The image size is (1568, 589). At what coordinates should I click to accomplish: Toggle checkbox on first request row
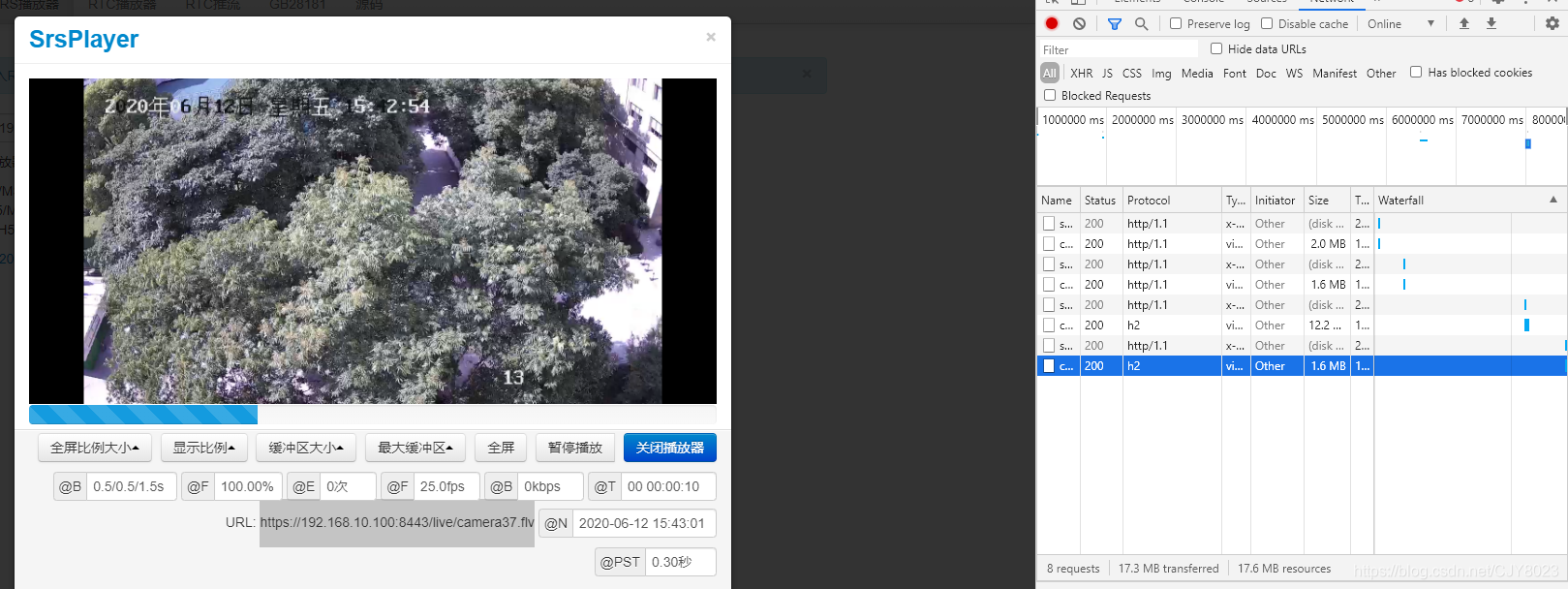(x=1049, y=224)
